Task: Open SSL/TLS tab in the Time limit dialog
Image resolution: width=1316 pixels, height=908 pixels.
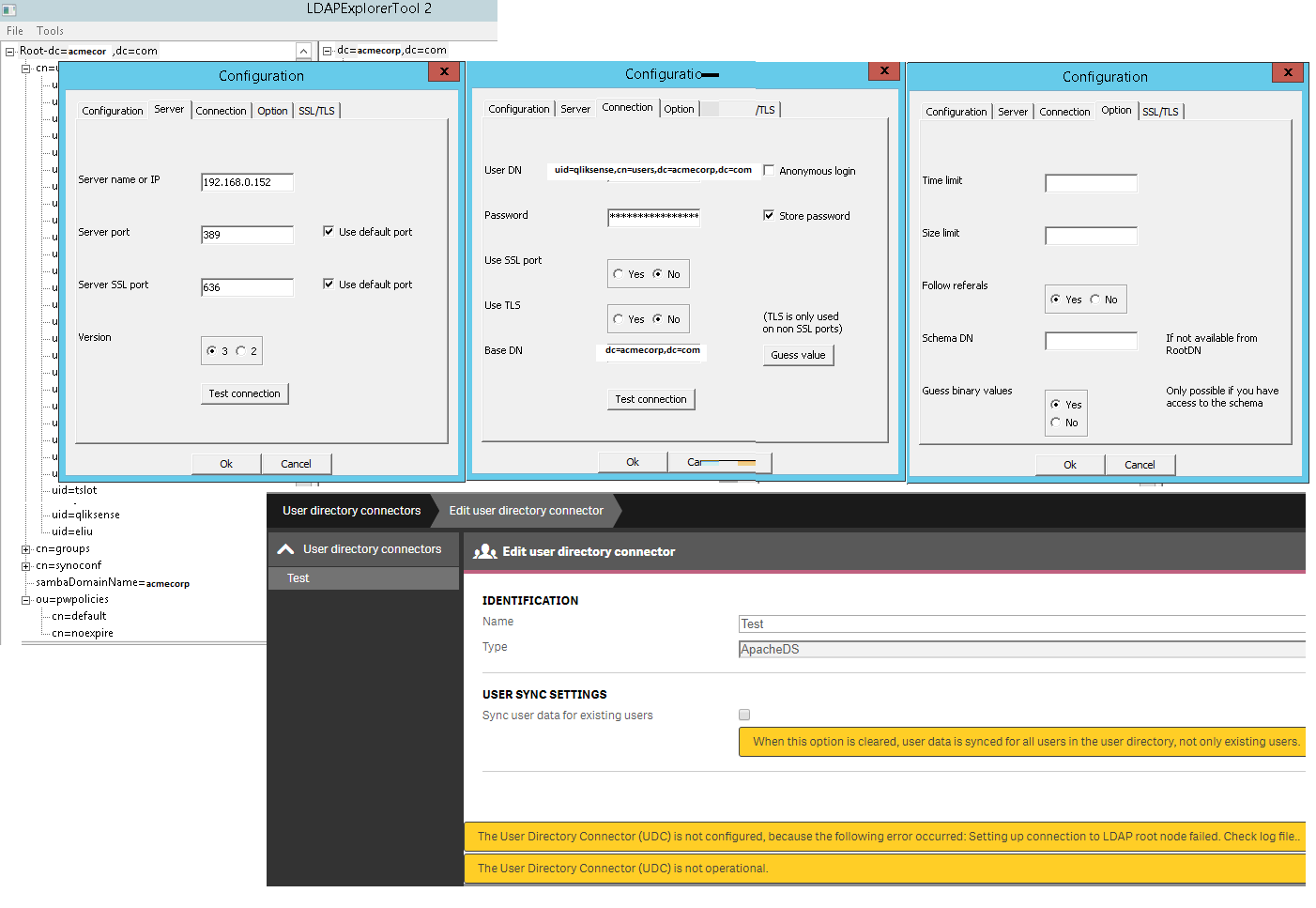Action: point(1160,112)
